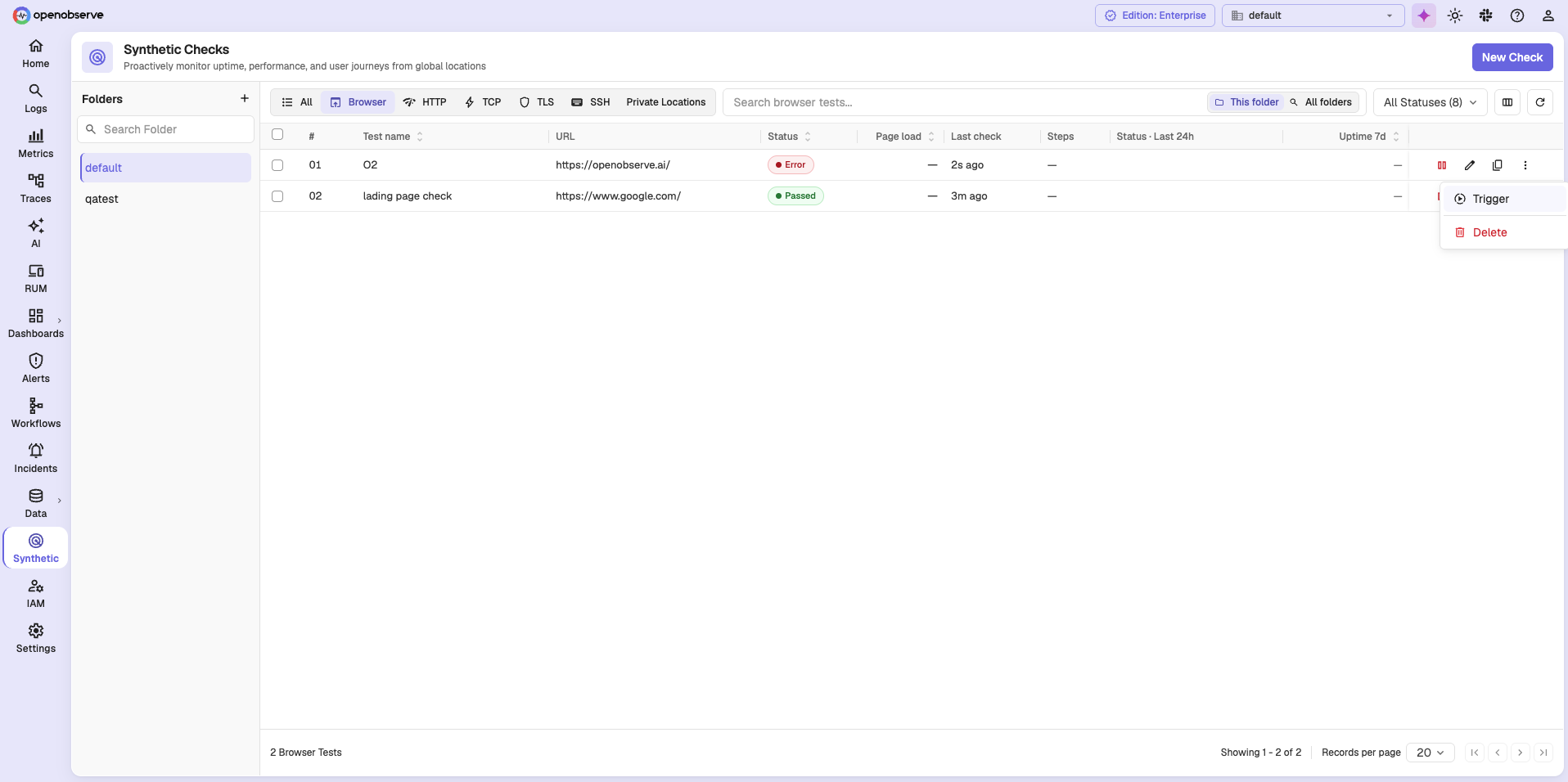Image resolution: width=1568 pixels, height=782 pixels.
Task: Select the HTTP tab
Action: click(425, 102)
